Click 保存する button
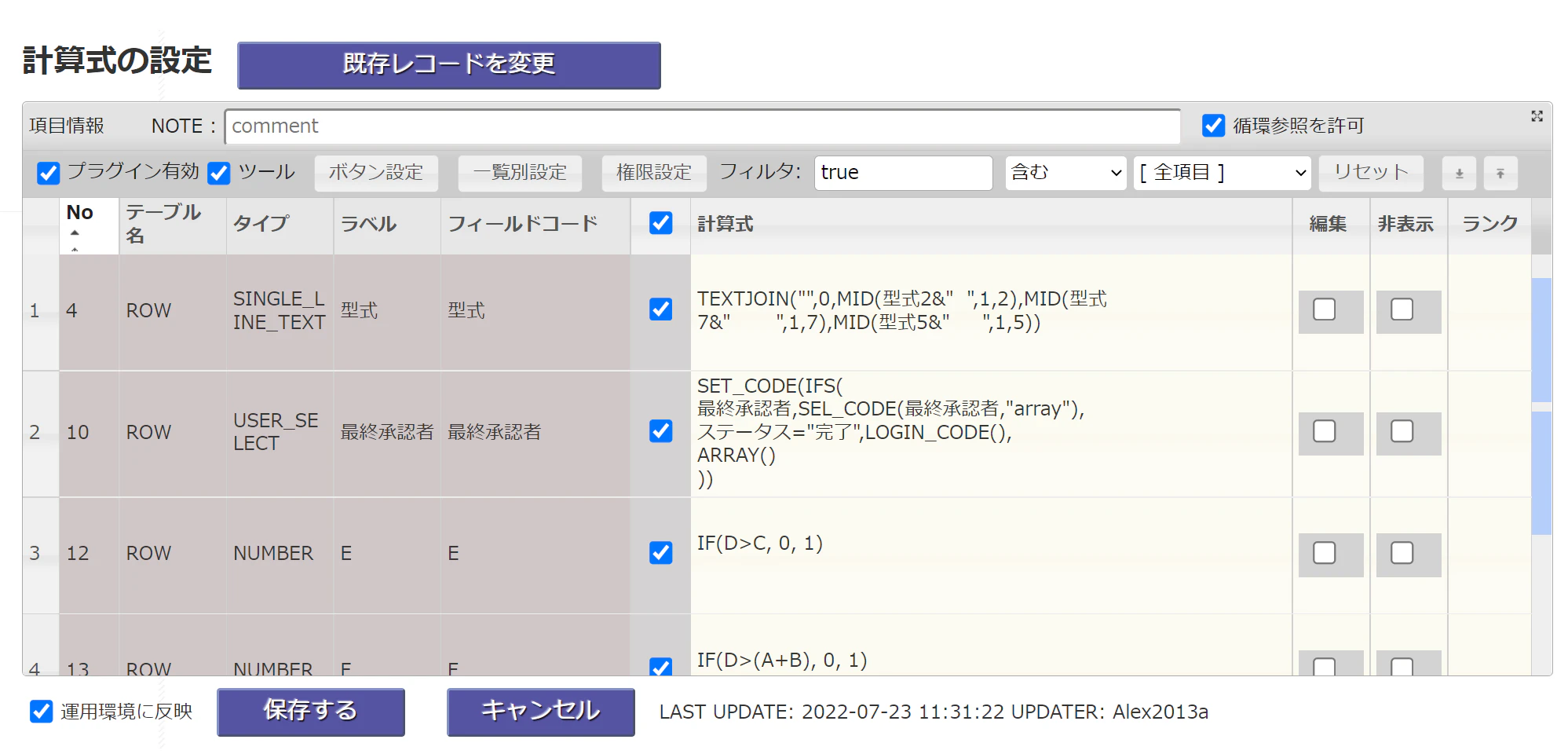 311,712
